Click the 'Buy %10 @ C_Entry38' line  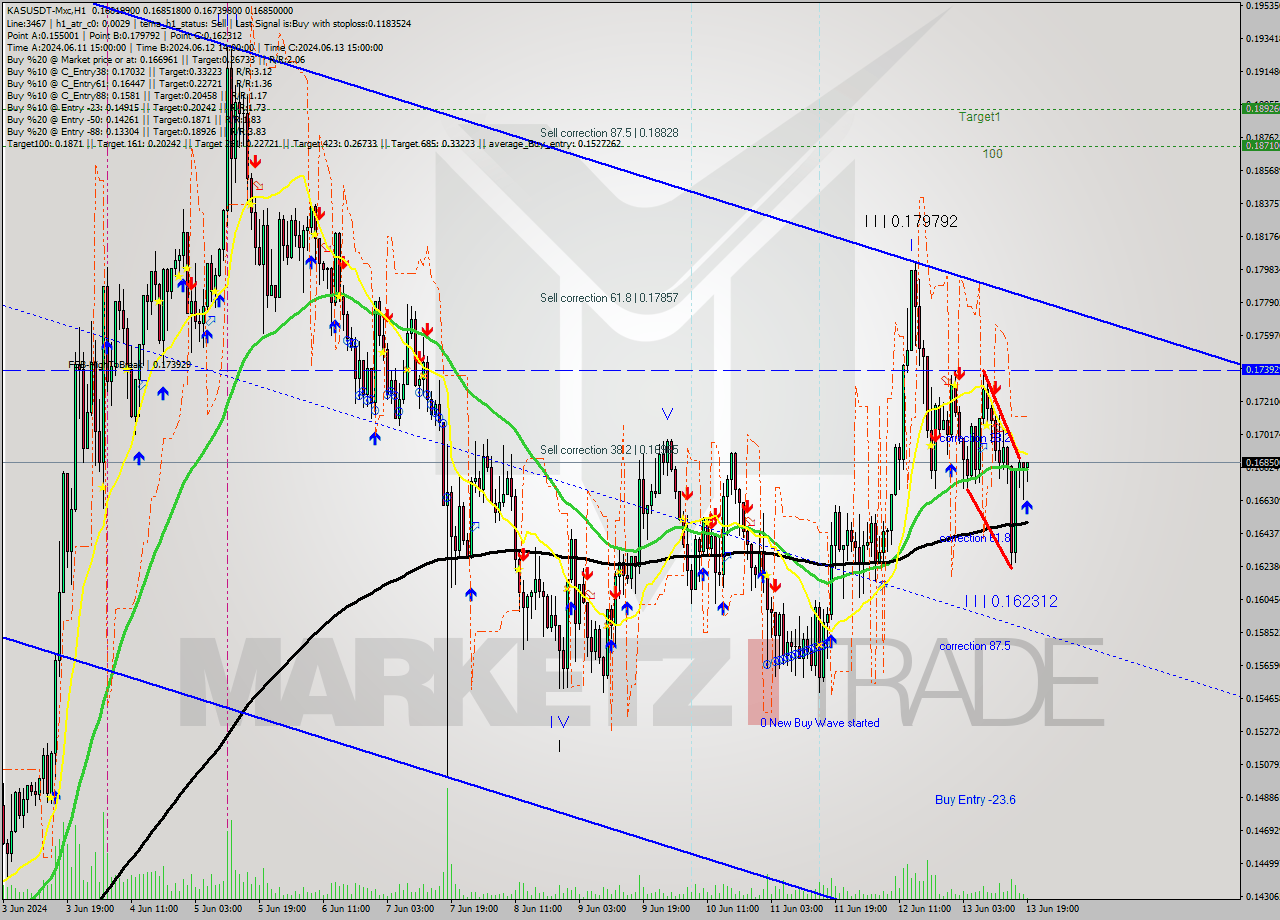tap(139, 71)
